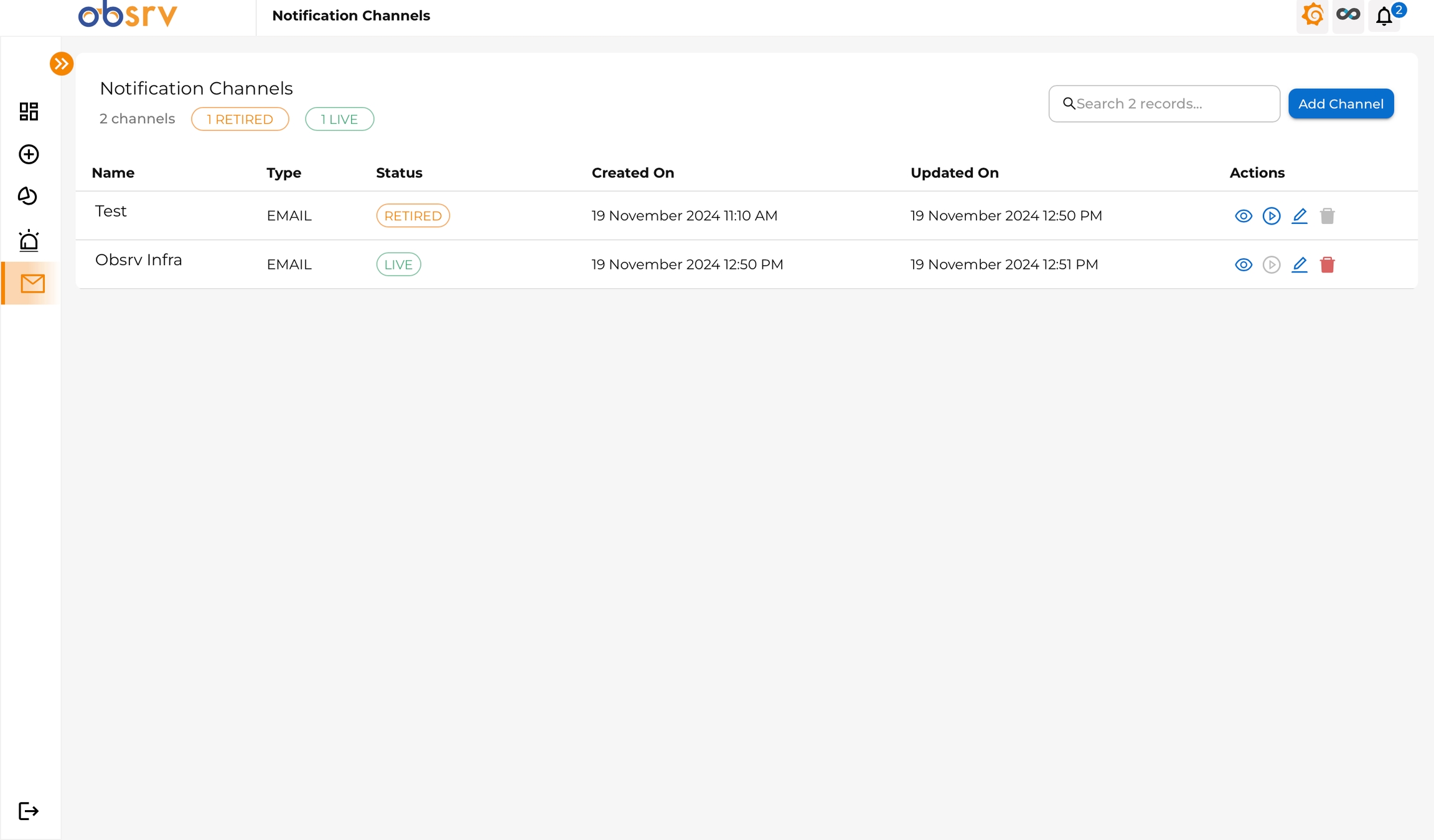The width and height of the screenshot is (1434, 840).
Task: Edit the Obsrv Infra channel pencil icon
Action: click(1300, 264)
